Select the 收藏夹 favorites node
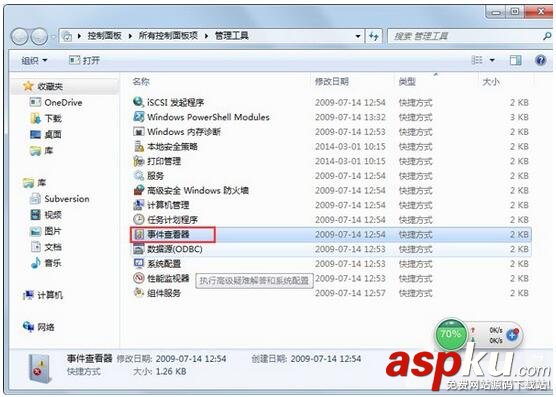 coord(50,86)
